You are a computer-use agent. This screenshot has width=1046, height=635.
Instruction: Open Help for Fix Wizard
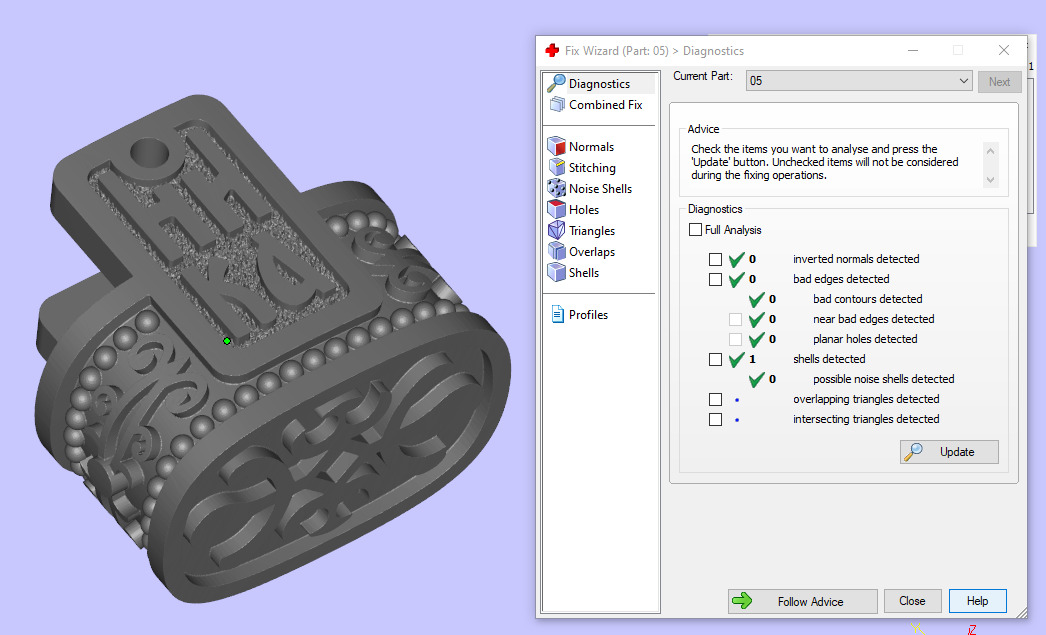click(x=977, y=601)
